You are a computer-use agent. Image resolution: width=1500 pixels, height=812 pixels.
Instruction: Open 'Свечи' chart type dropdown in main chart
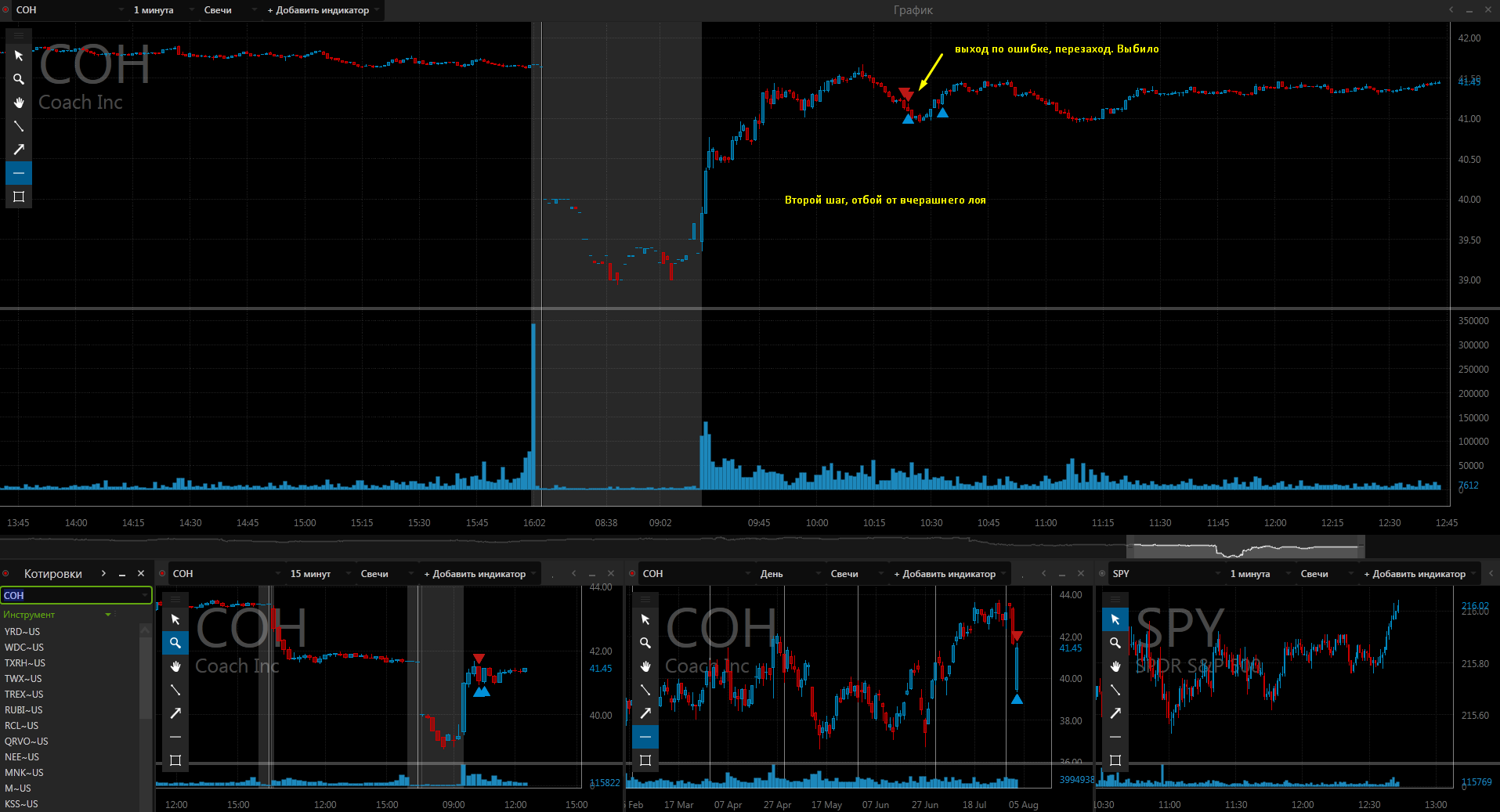230,10
